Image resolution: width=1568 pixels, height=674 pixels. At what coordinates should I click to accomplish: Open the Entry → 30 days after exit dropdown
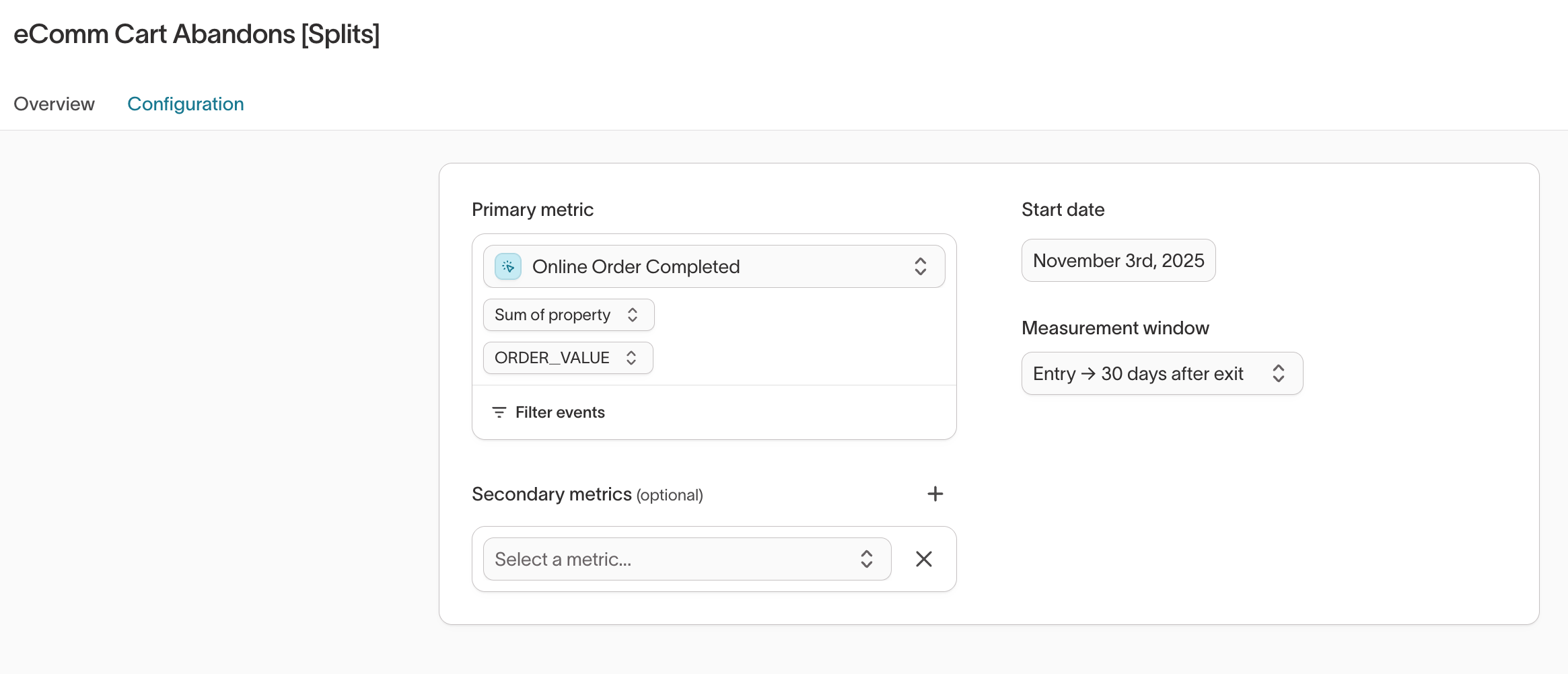(1144, 373)
